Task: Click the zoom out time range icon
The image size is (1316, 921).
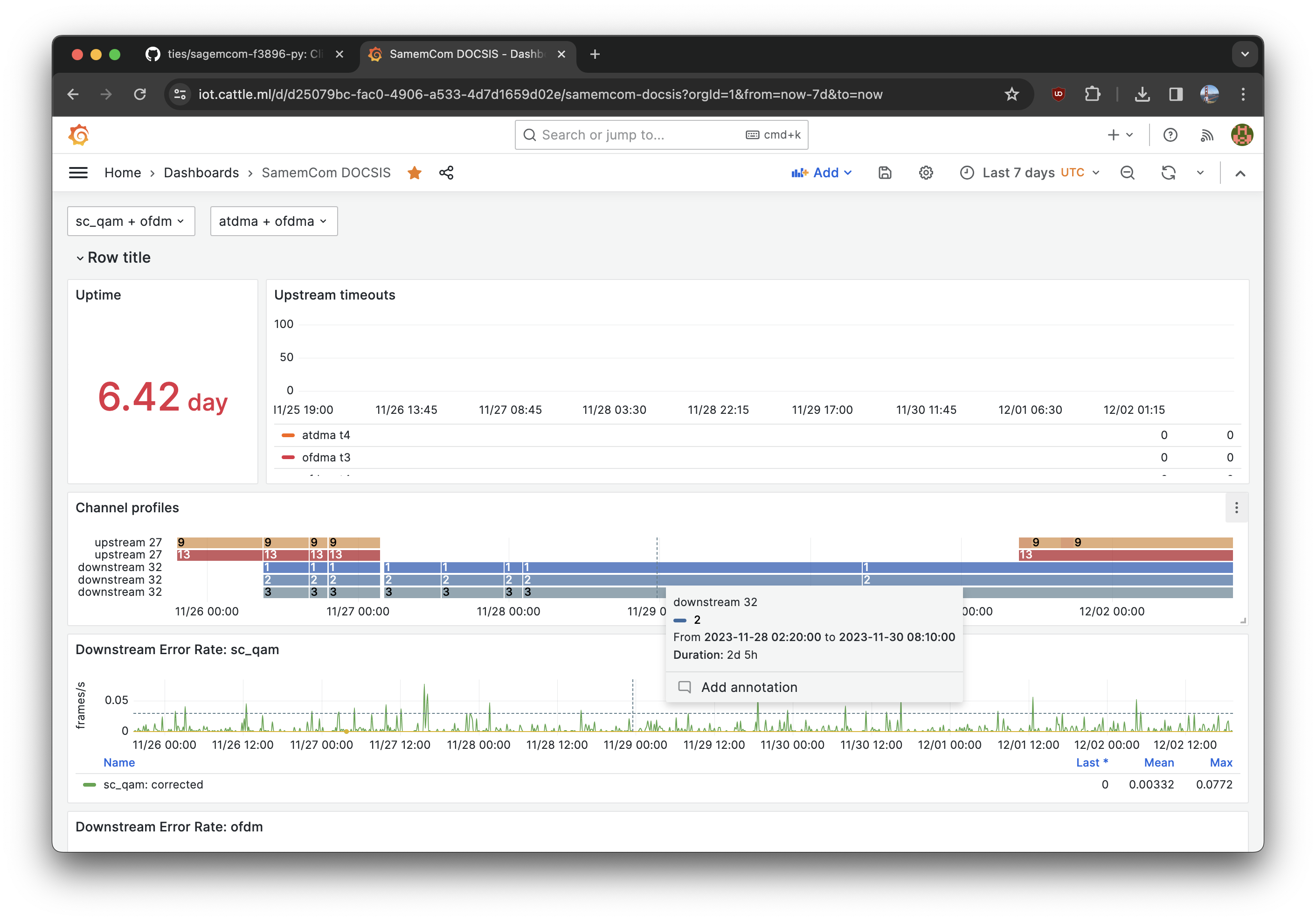Action: coord(1127,173)
